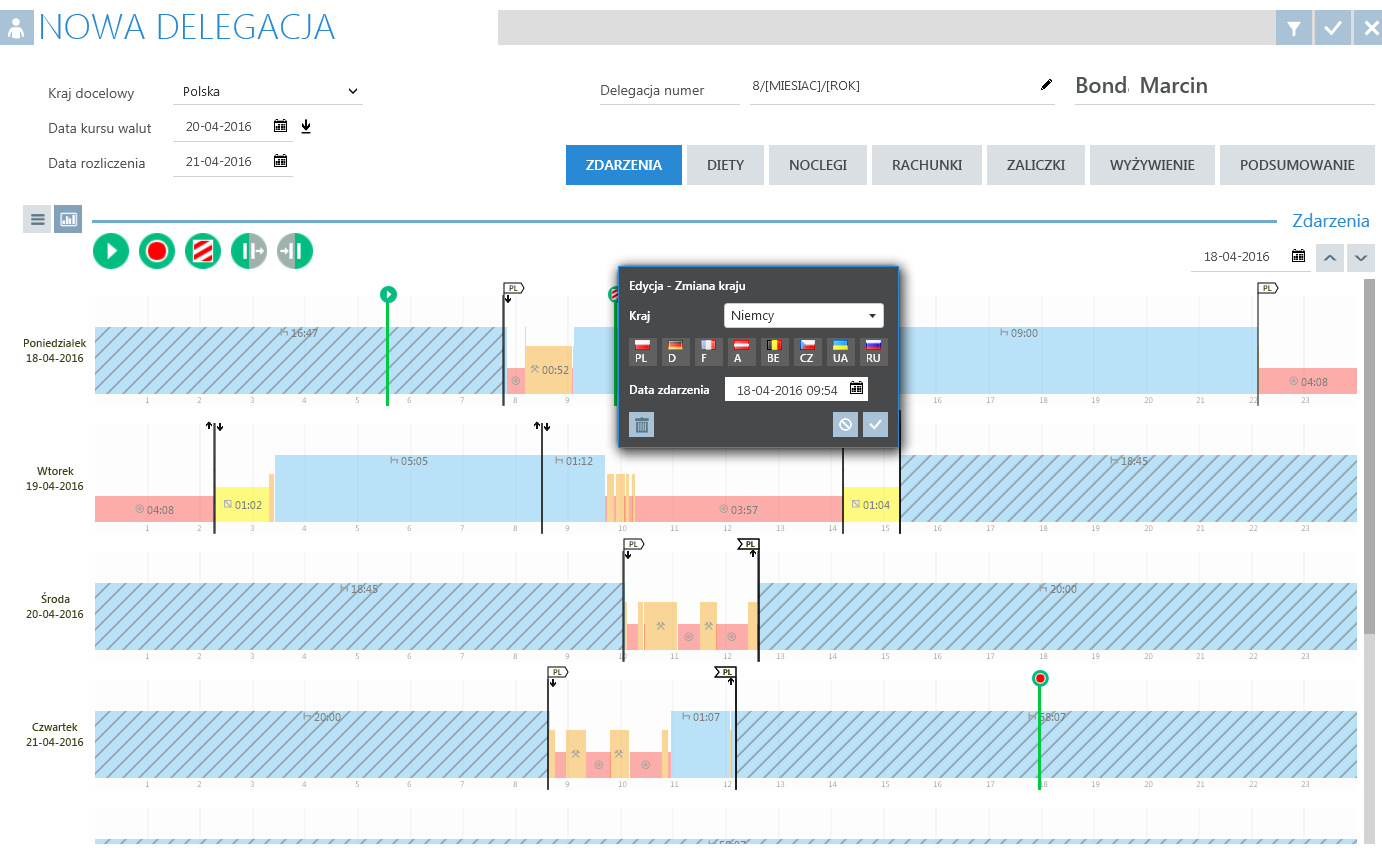Click the 00:52 orange work block on Monday
Screen dimensions: 1382x859
tap(549, 370)
